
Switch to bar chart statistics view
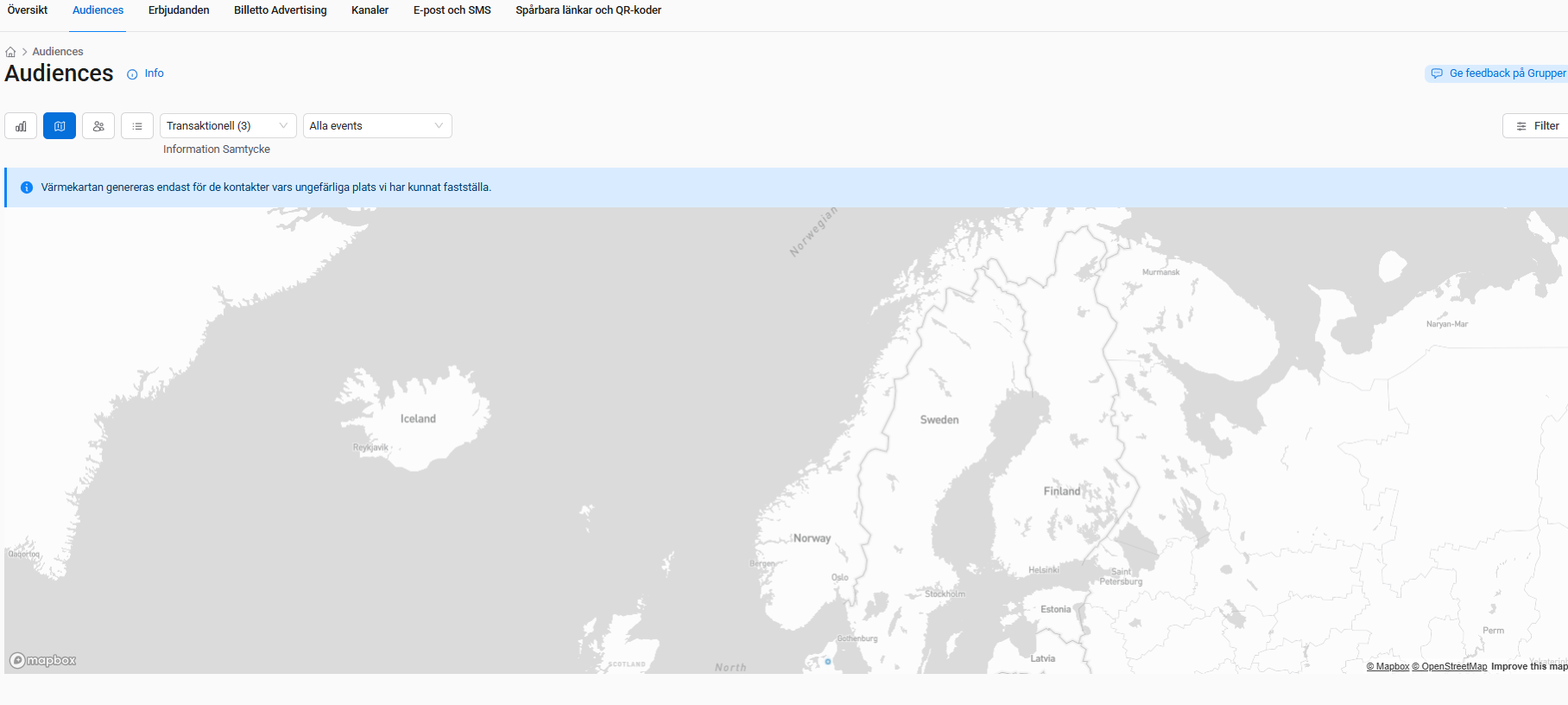click(21, 126)
